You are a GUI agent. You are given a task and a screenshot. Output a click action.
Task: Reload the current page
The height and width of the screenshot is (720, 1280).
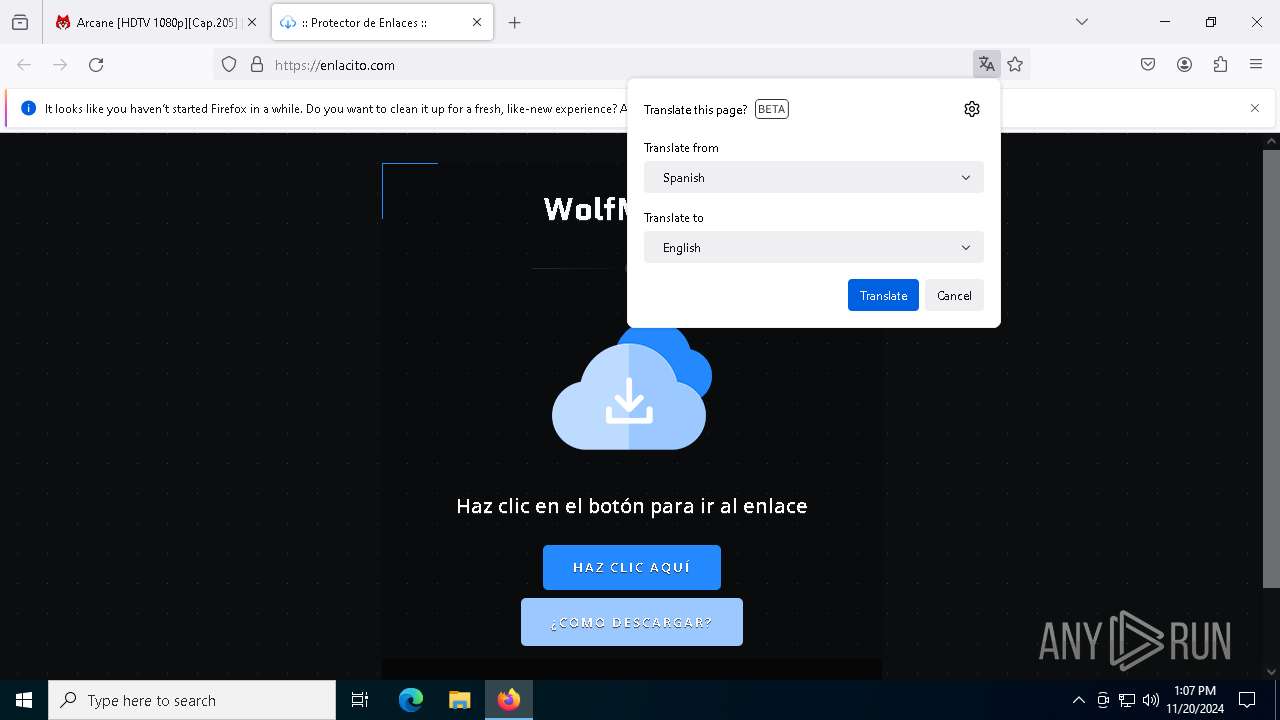click(x=96, y=65)
